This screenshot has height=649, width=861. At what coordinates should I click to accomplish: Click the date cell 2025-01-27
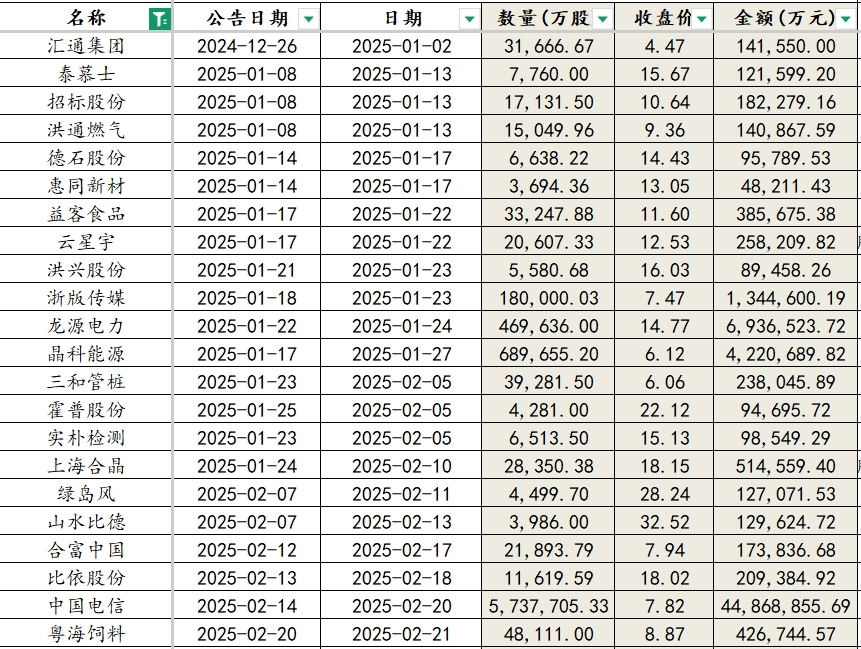(402, 354)
